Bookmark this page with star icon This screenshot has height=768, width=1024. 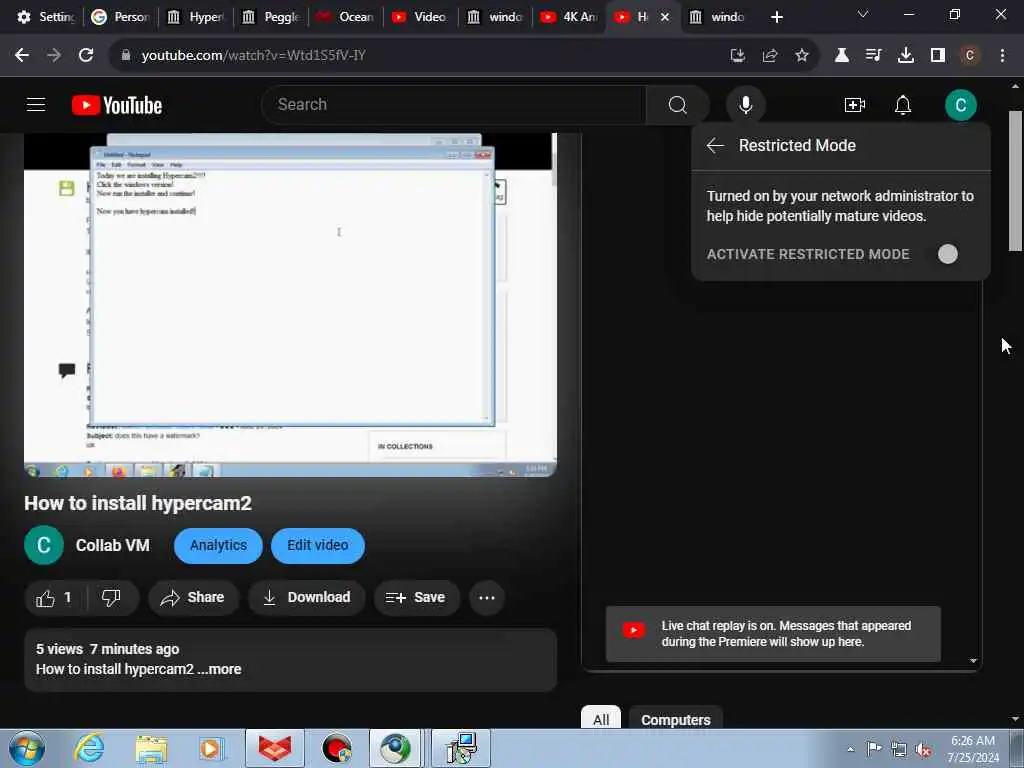[802, 56]
